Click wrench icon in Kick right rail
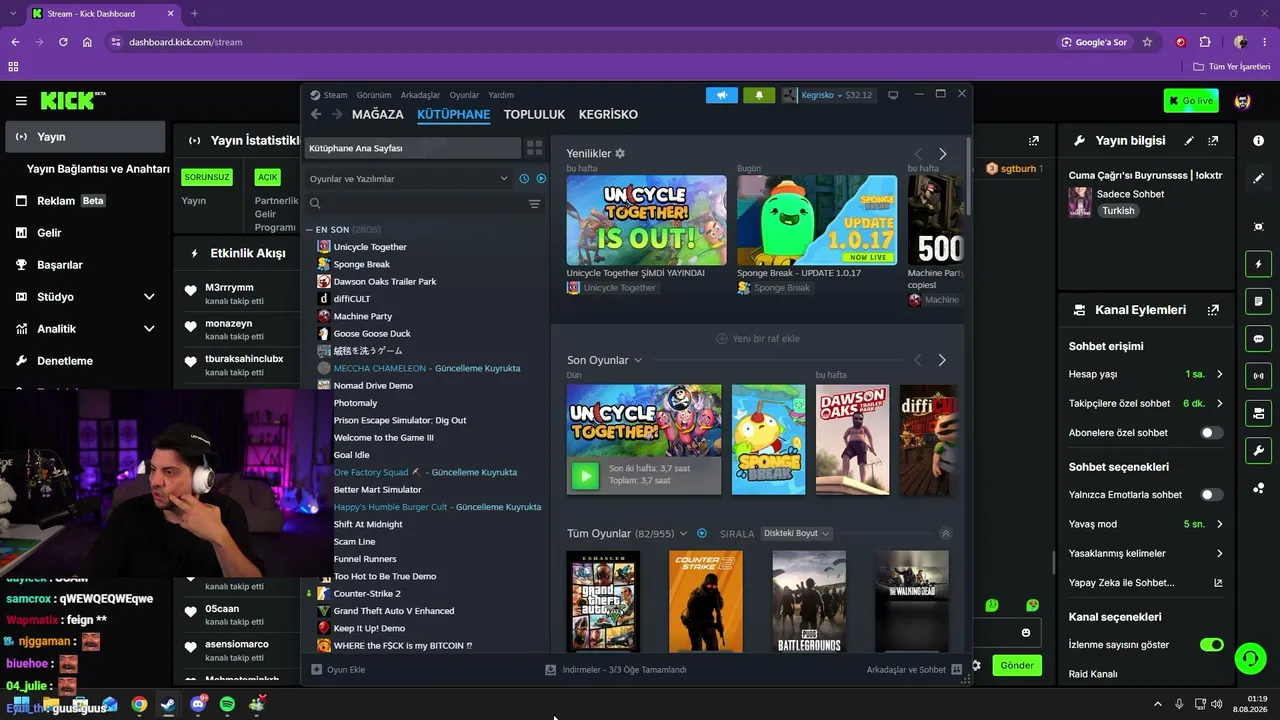The image size is (1280, 720). [1258, 450]
